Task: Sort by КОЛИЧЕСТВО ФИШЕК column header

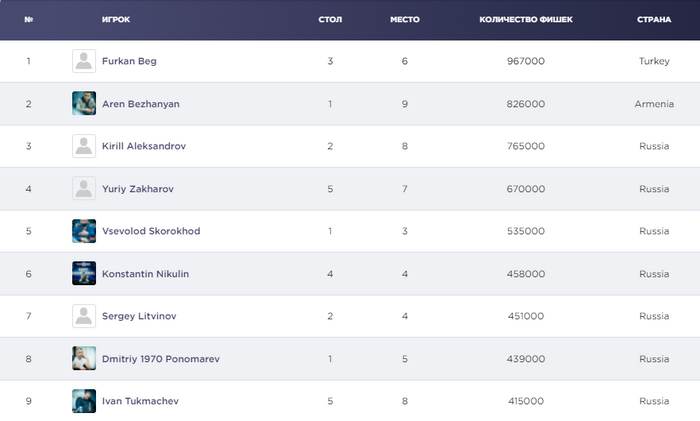Action: 526,19
